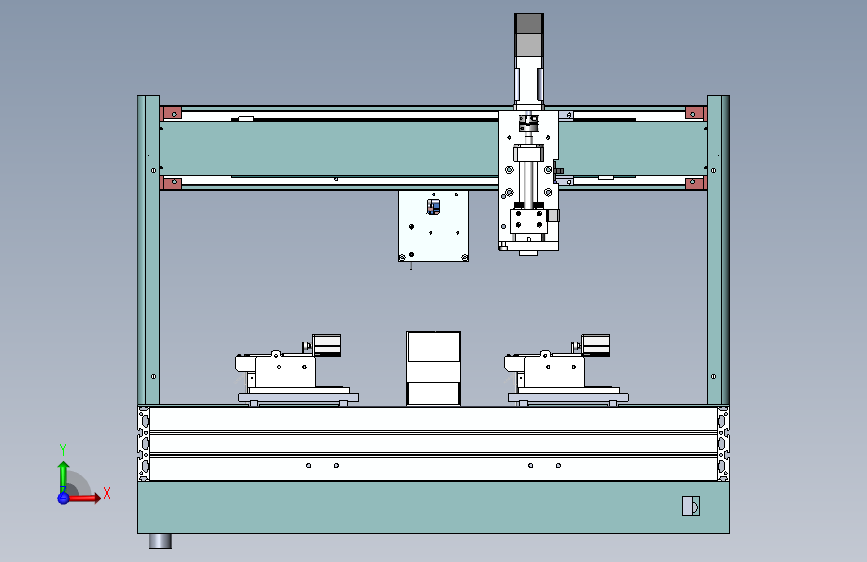This screenshot has width=867, height=562.
Task: Select the shaft coupling below the motor
Action: (529, 123)
